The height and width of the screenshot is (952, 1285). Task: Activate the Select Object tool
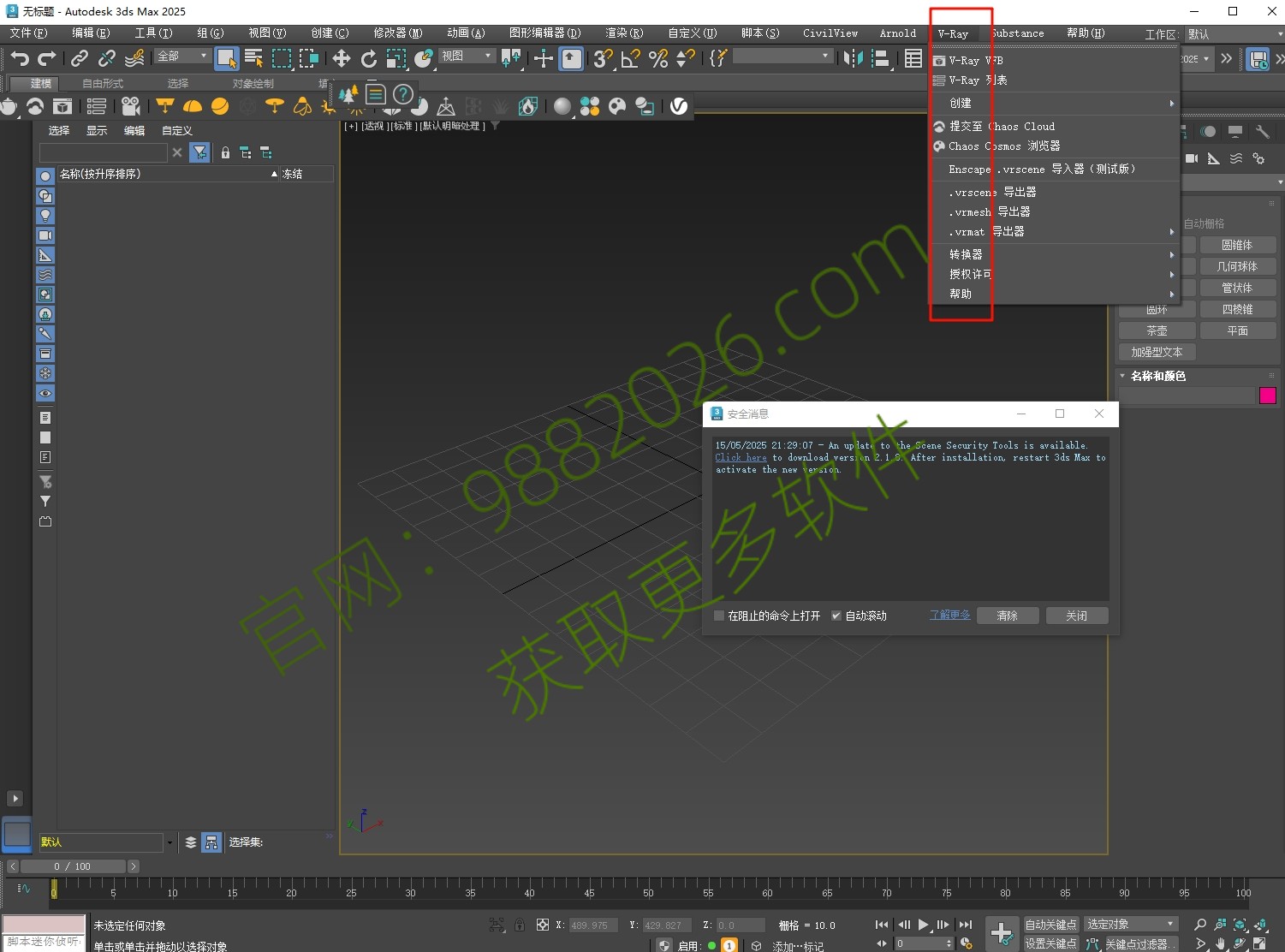pos(227,58)
